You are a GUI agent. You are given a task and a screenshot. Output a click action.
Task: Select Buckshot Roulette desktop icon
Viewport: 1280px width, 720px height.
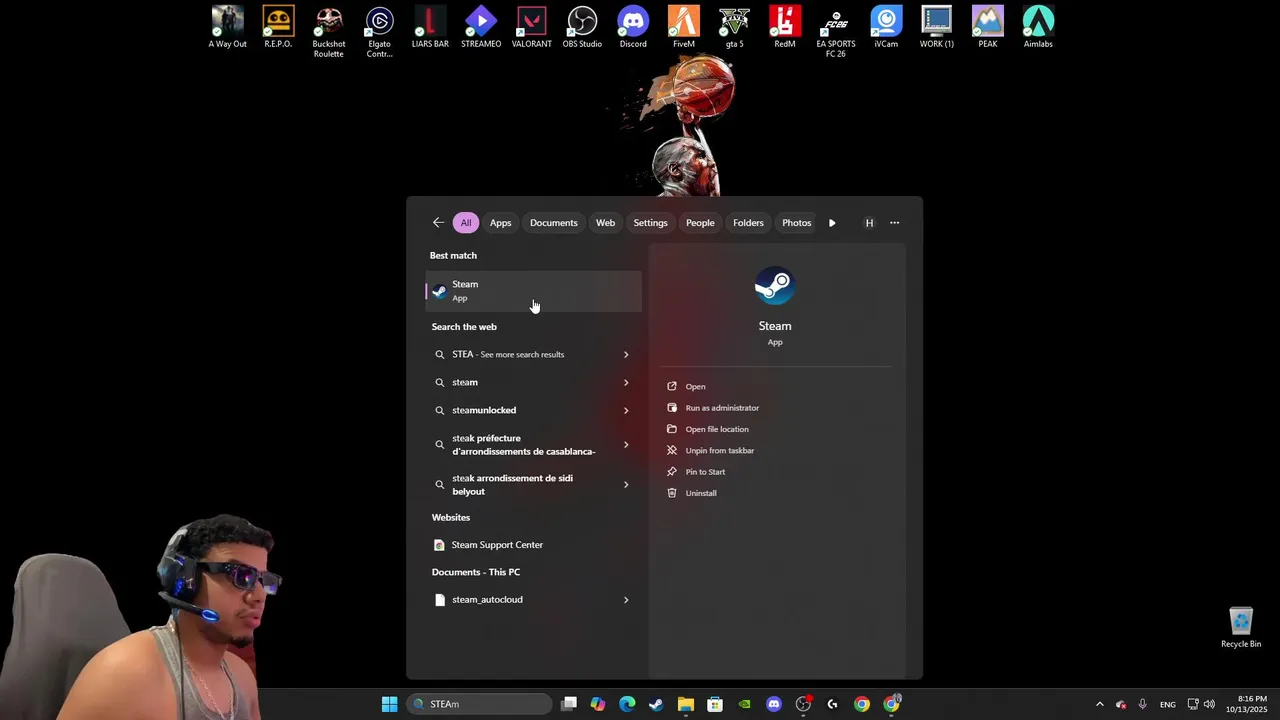(x=329, y=32)
